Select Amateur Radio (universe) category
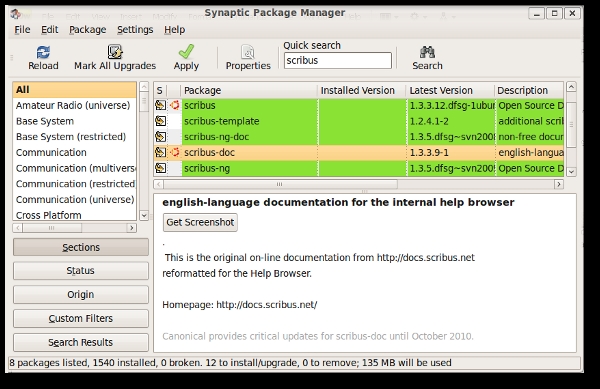This screenshot has width=600, height=389. tap(75, 105)
